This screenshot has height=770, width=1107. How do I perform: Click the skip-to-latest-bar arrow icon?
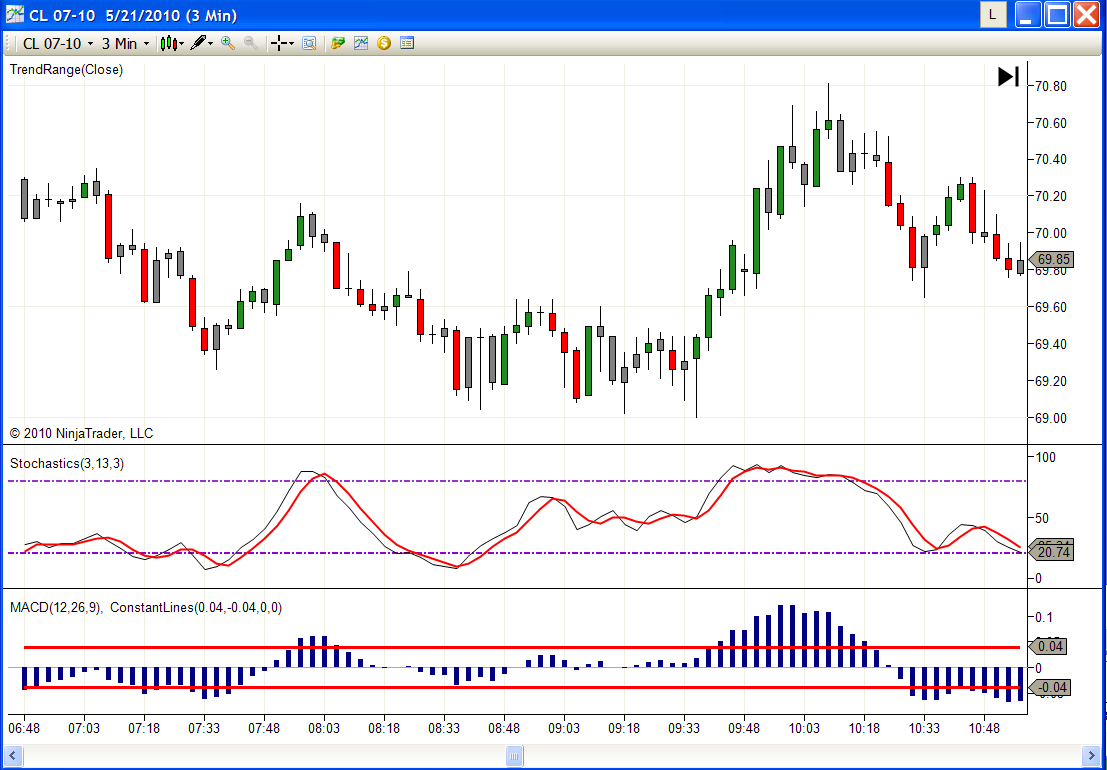(x=1008, y=76)
